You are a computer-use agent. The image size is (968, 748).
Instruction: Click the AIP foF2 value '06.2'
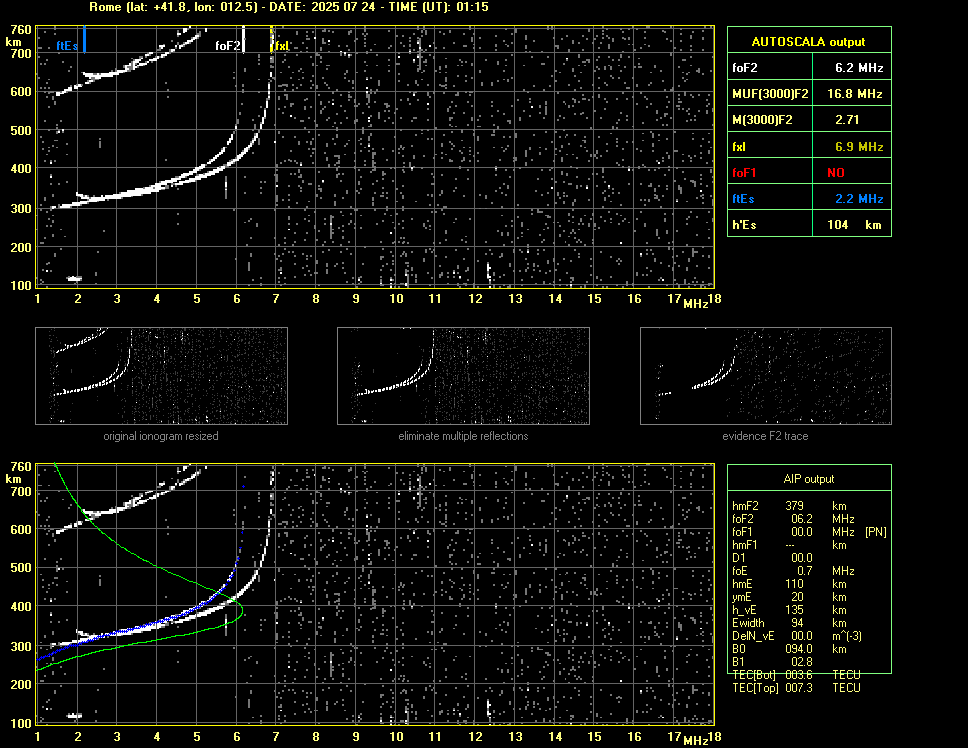[801, 519]
